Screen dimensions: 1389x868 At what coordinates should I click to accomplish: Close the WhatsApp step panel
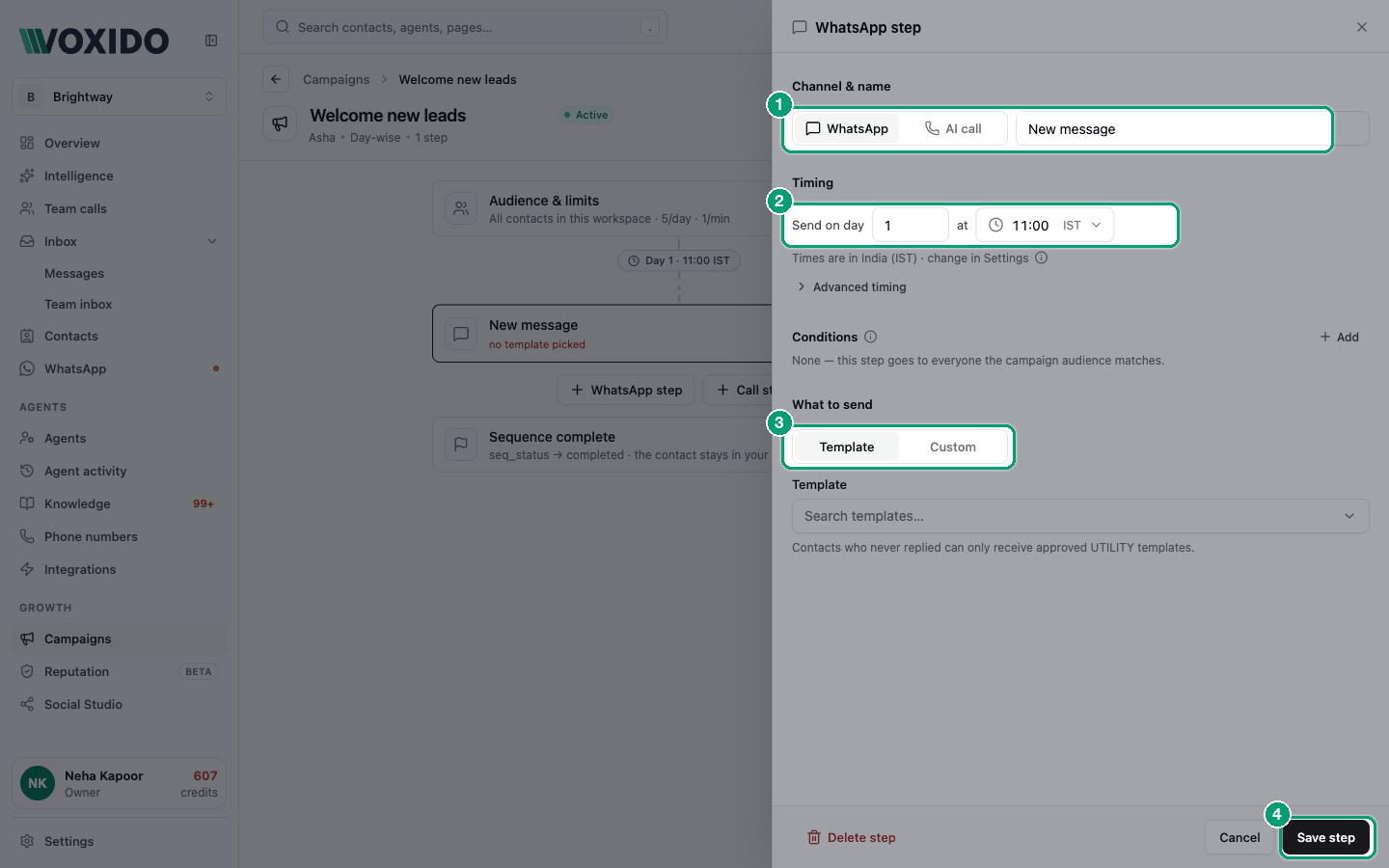(x=1362, y=27)
